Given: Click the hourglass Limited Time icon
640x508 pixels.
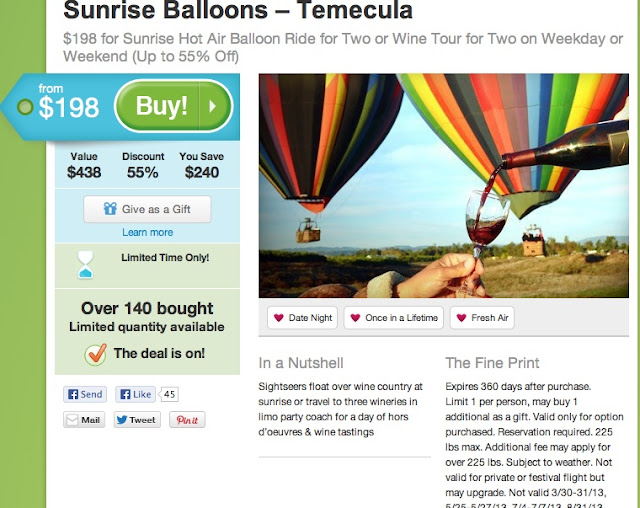Looking at the screenshot, I should pyautogui.click(x=87, y=265).
